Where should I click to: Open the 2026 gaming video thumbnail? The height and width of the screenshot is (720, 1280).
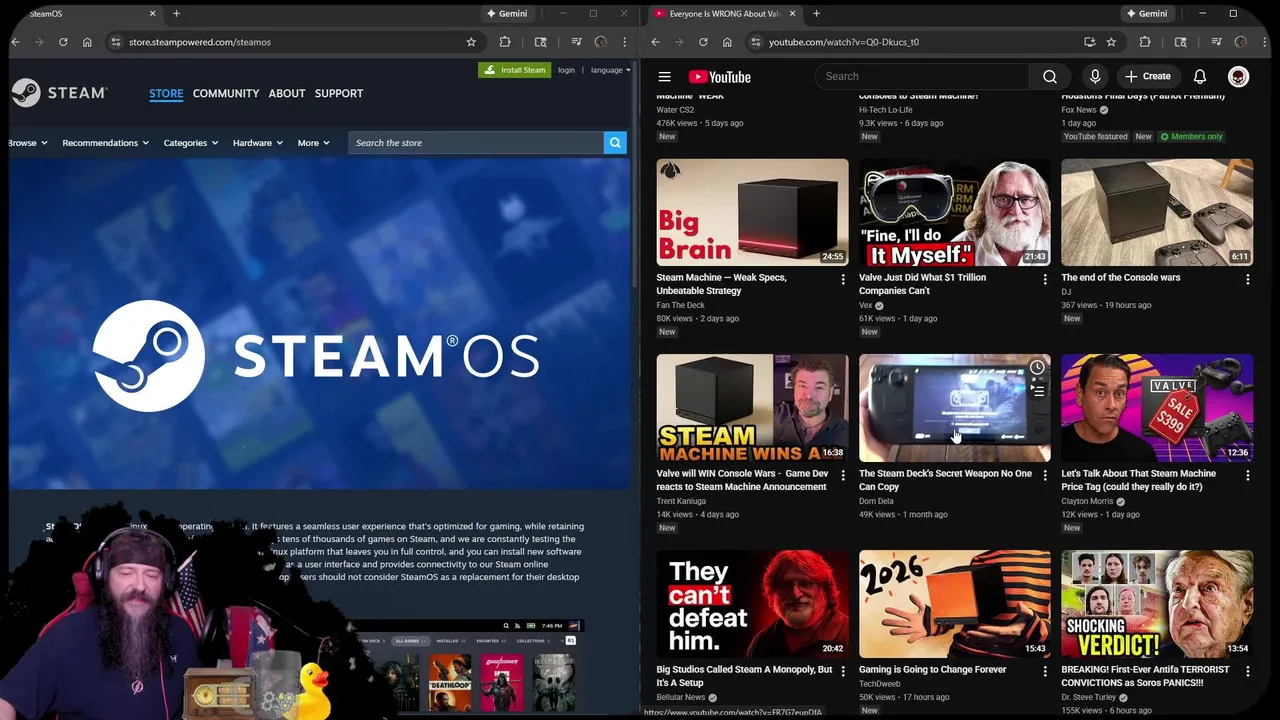click(x=955, y=604)
